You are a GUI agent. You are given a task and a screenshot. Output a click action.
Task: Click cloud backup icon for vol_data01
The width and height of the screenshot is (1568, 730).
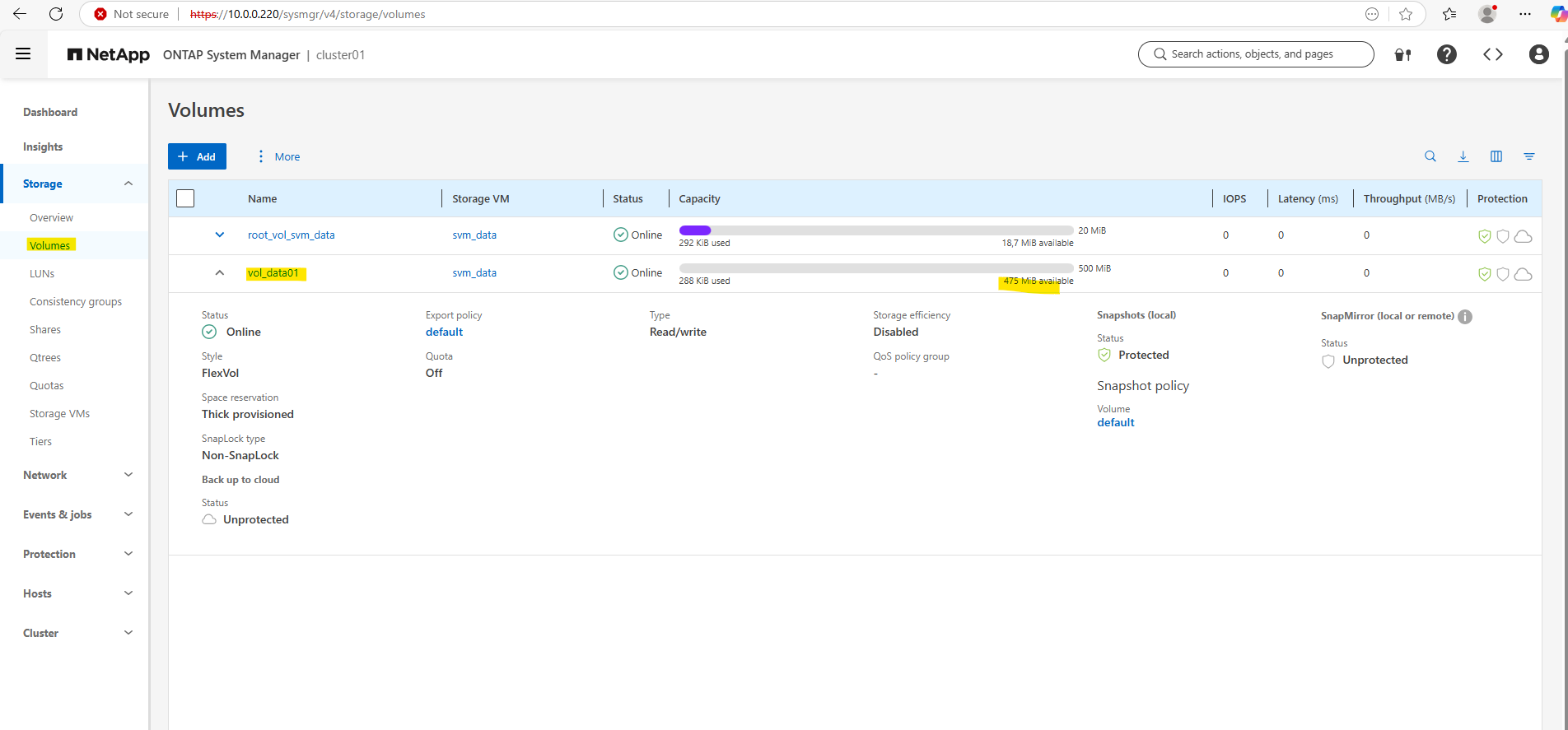(1524, 274)
